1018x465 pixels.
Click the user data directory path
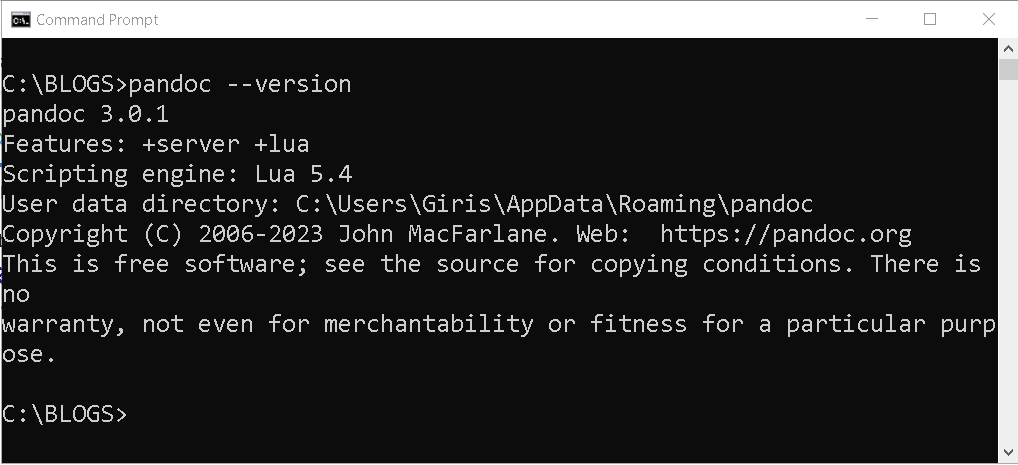pyautogui.click(x=554, y=204)
